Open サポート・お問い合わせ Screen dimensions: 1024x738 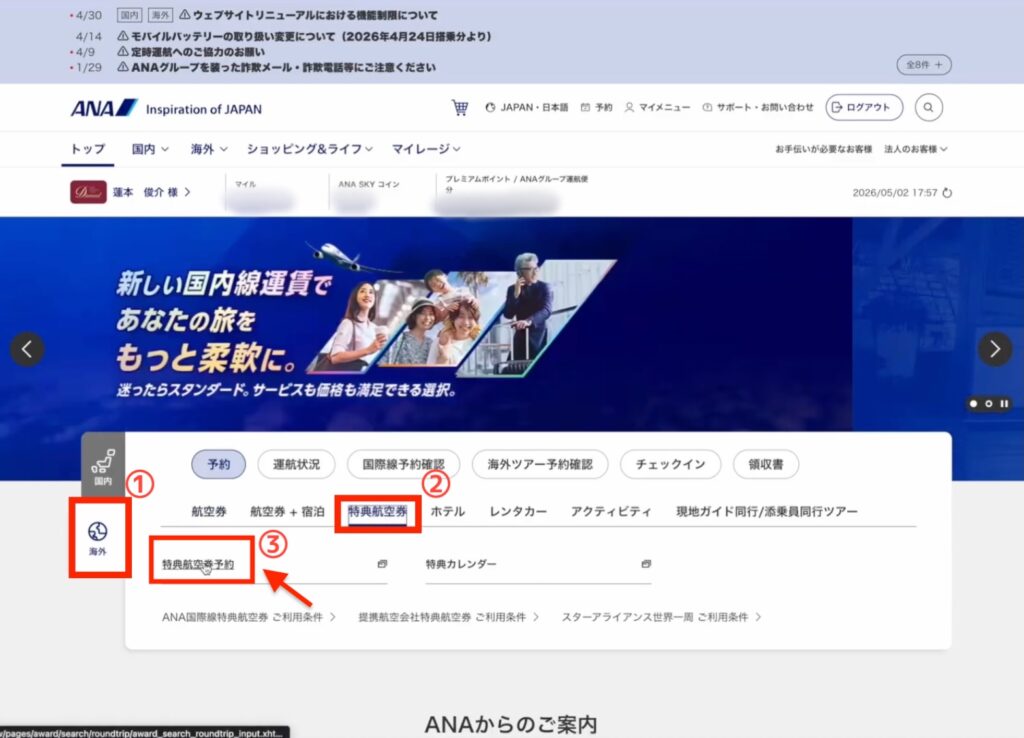tap(758, 108)
